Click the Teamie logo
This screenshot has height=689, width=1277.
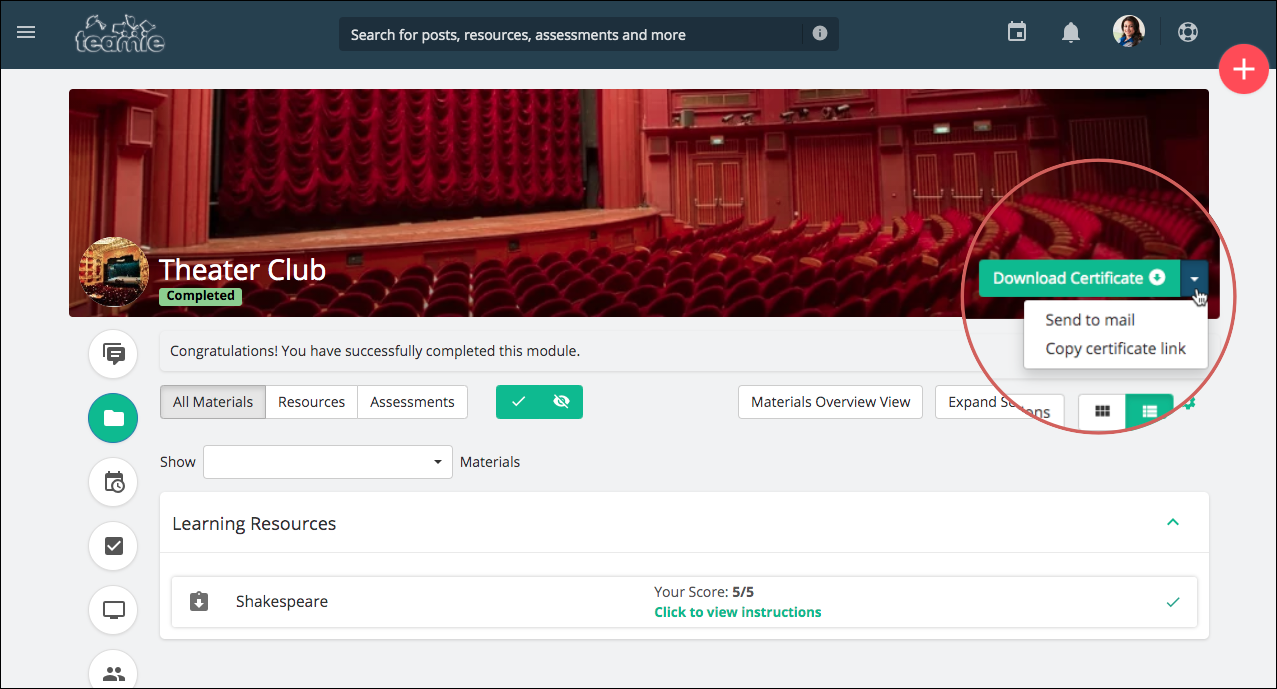[x=119, y=33]
